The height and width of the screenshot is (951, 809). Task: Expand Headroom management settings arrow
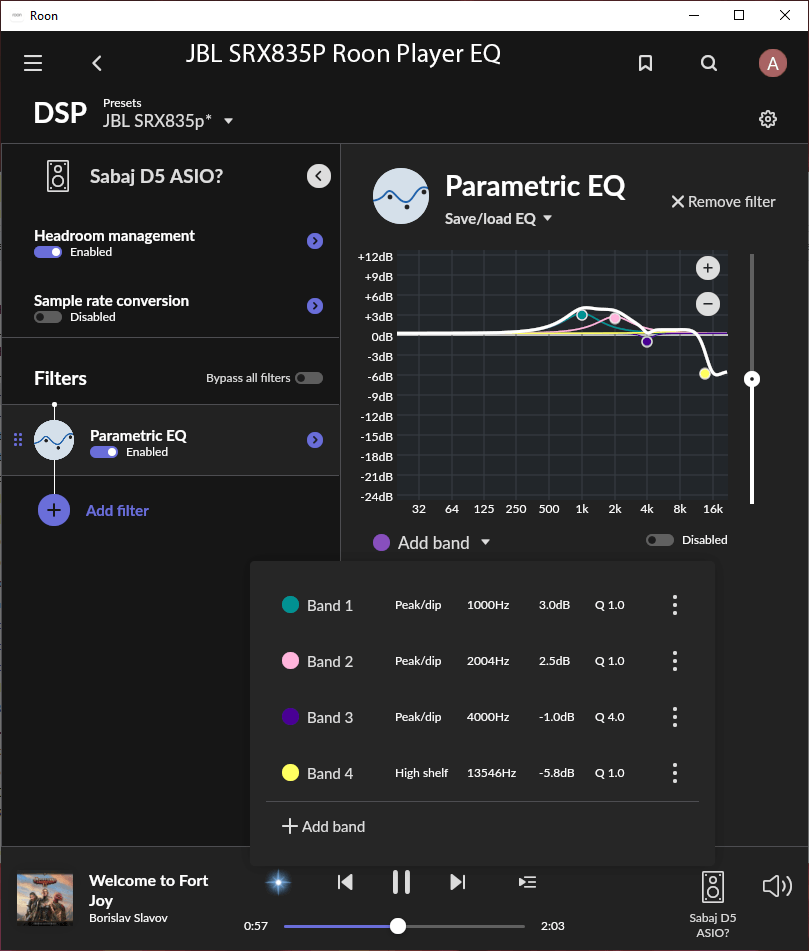click(315, 241)
